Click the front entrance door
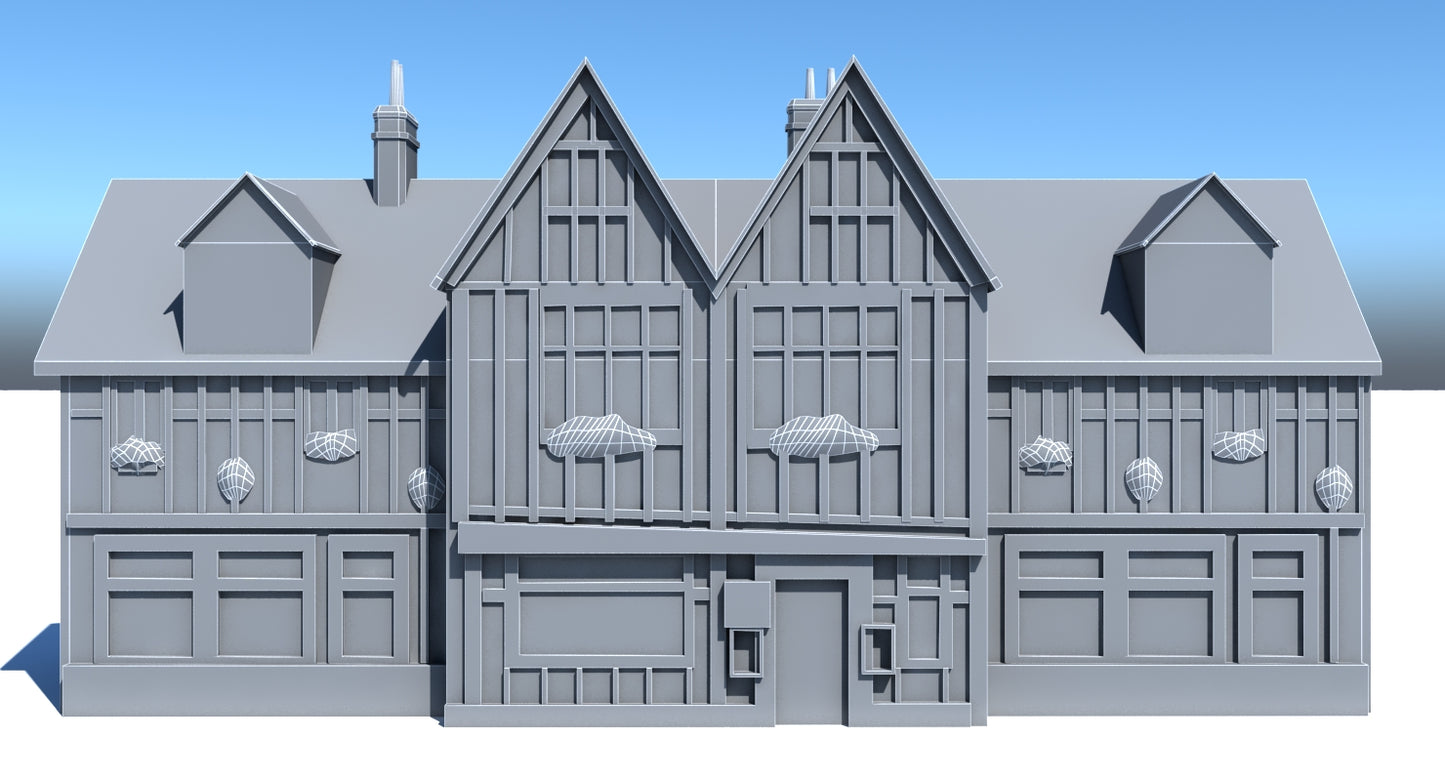 tap(809, 652)
